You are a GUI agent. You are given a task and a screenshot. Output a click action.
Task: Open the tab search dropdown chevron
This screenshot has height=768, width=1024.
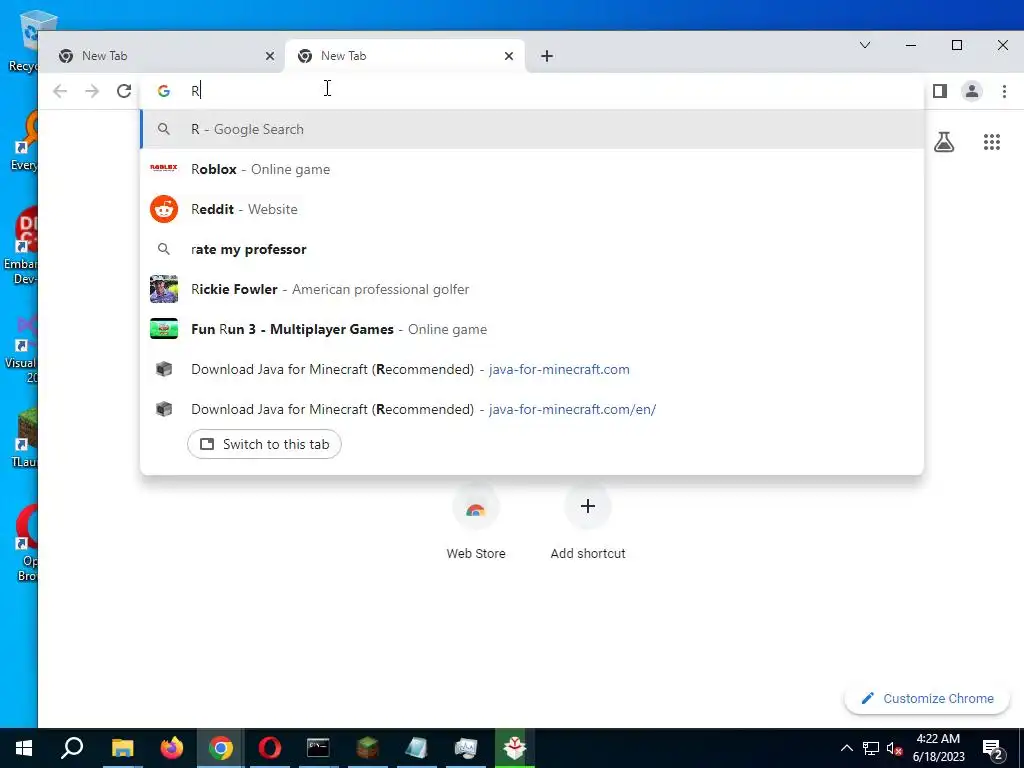click(865, 45)
